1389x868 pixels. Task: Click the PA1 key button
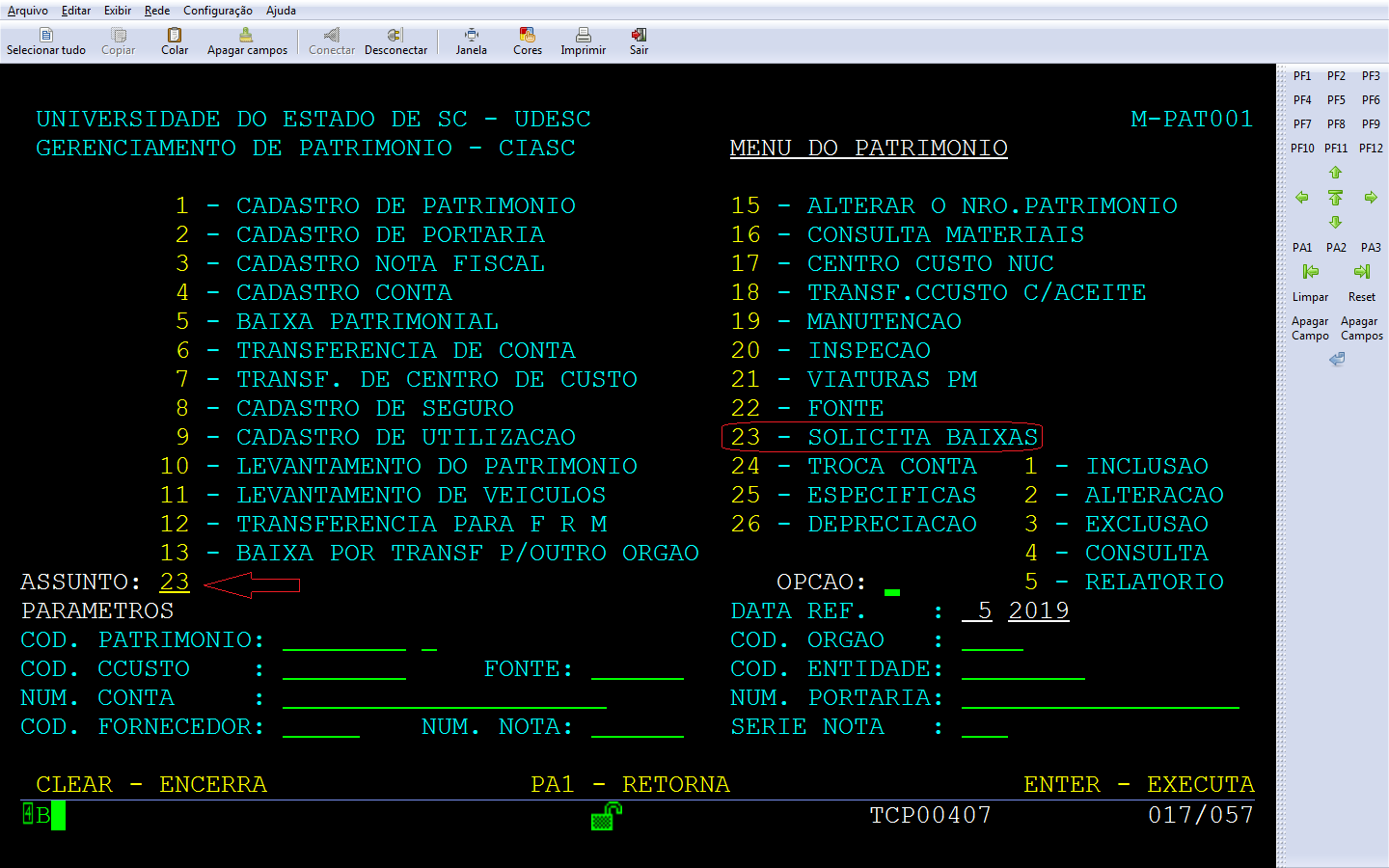coord(1302,248)
